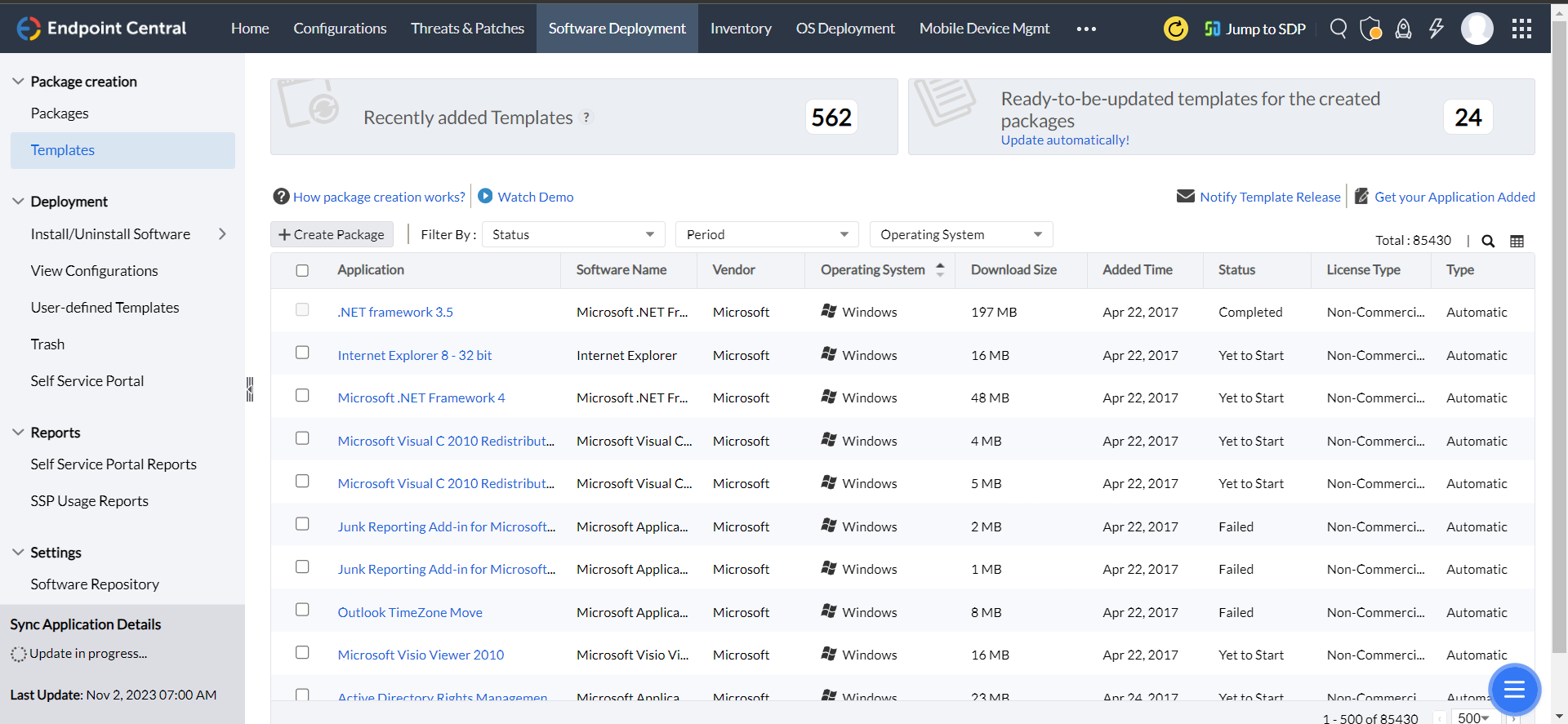The width and height of the screenshot is (1568, 724).
Task: Collapse the Package creation section
Action: click(x=18, y=82)
